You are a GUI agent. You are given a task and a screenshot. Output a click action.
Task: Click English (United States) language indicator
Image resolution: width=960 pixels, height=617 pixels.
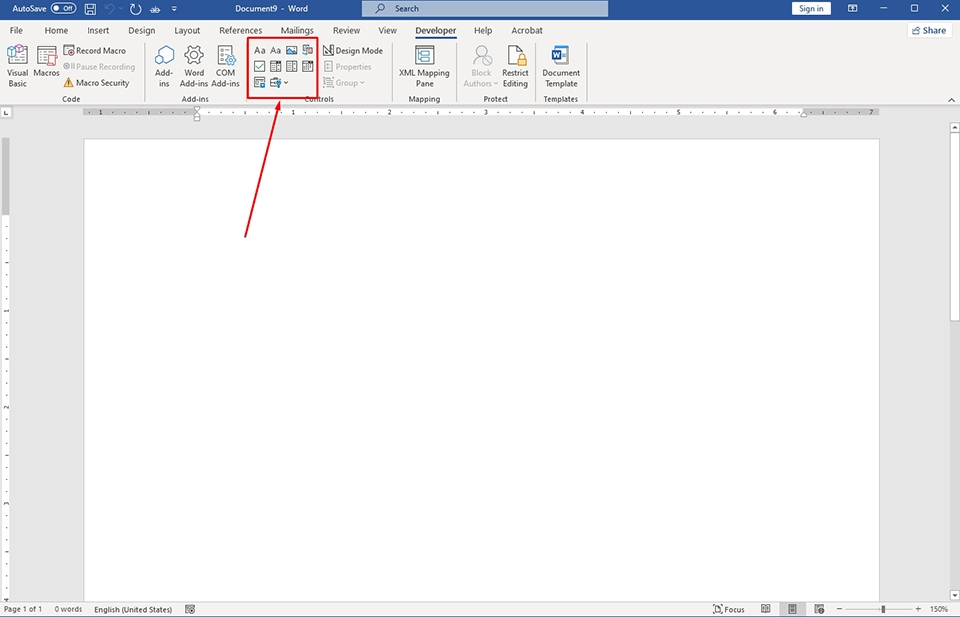click(133, 609)
